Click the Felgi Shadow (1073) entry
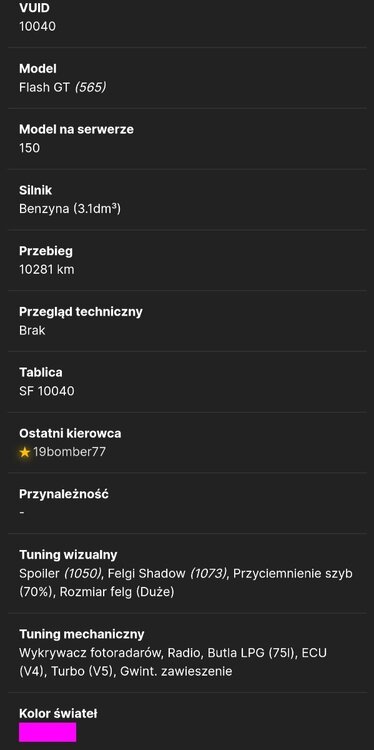The width and height of the screenshot is (374, 750). pos(167,573)
